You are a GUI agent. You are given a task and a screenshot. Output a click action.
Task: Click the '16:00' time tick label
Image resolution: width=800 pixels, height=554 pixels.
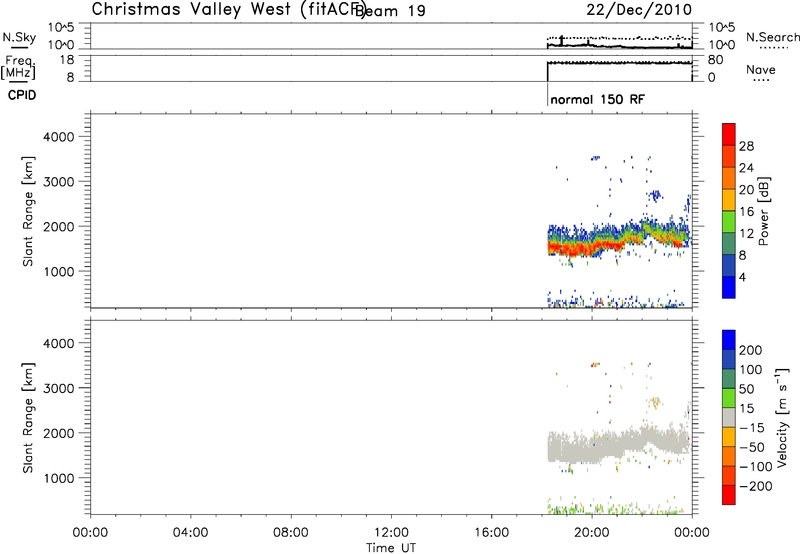(x=491, y=533)
